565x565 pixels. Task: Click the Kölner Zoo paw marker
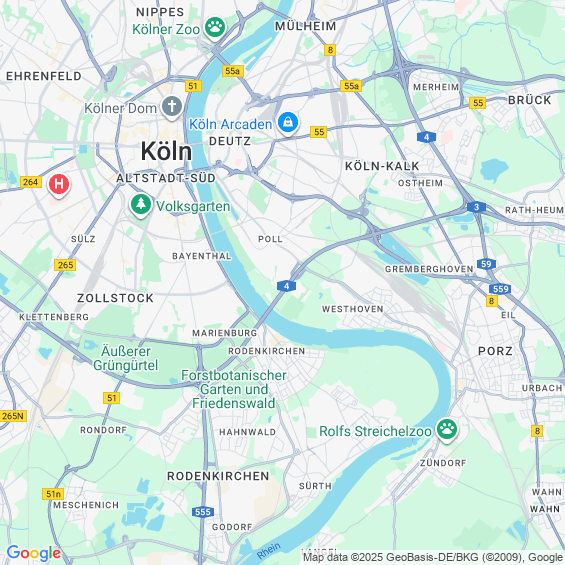215,28
